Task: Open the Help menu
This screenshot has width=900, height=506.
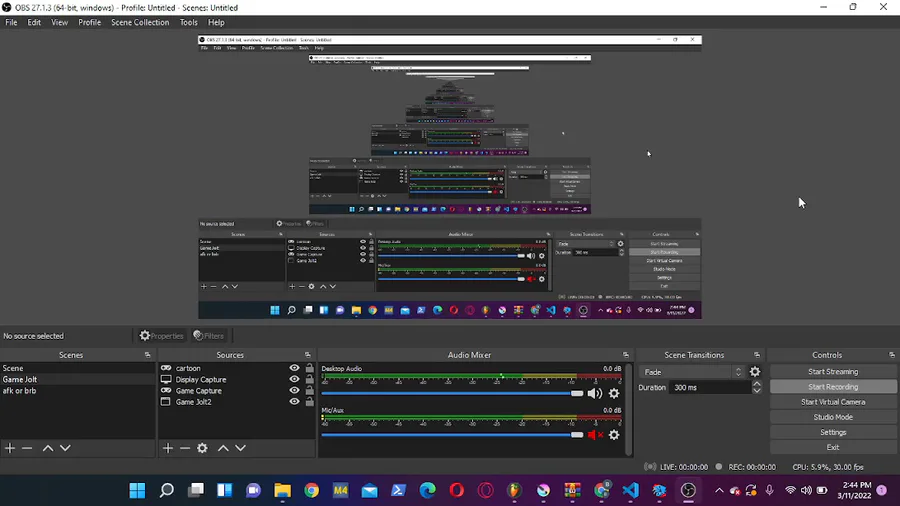Action: coord(216,22)
